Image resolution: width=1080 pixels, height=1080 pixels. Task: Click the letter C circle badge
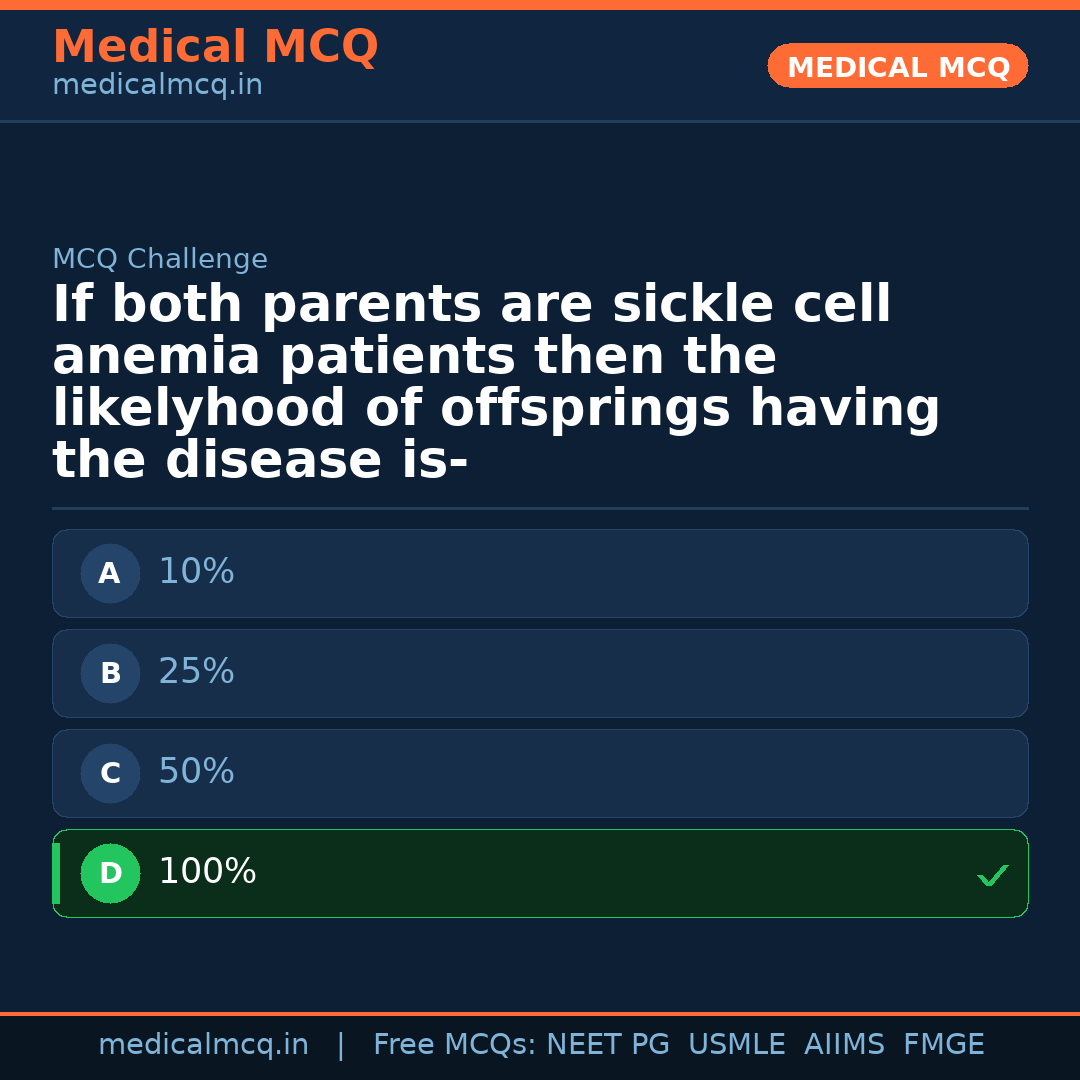110,774
